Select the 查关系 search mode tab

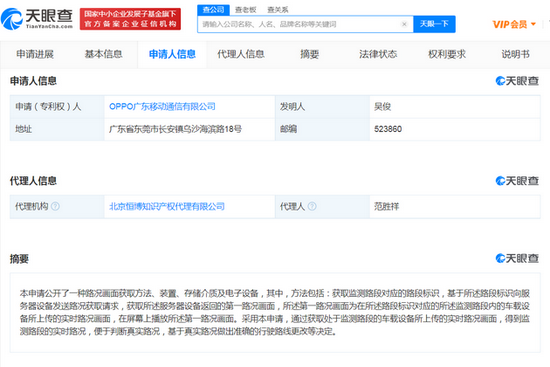[278, 10]
